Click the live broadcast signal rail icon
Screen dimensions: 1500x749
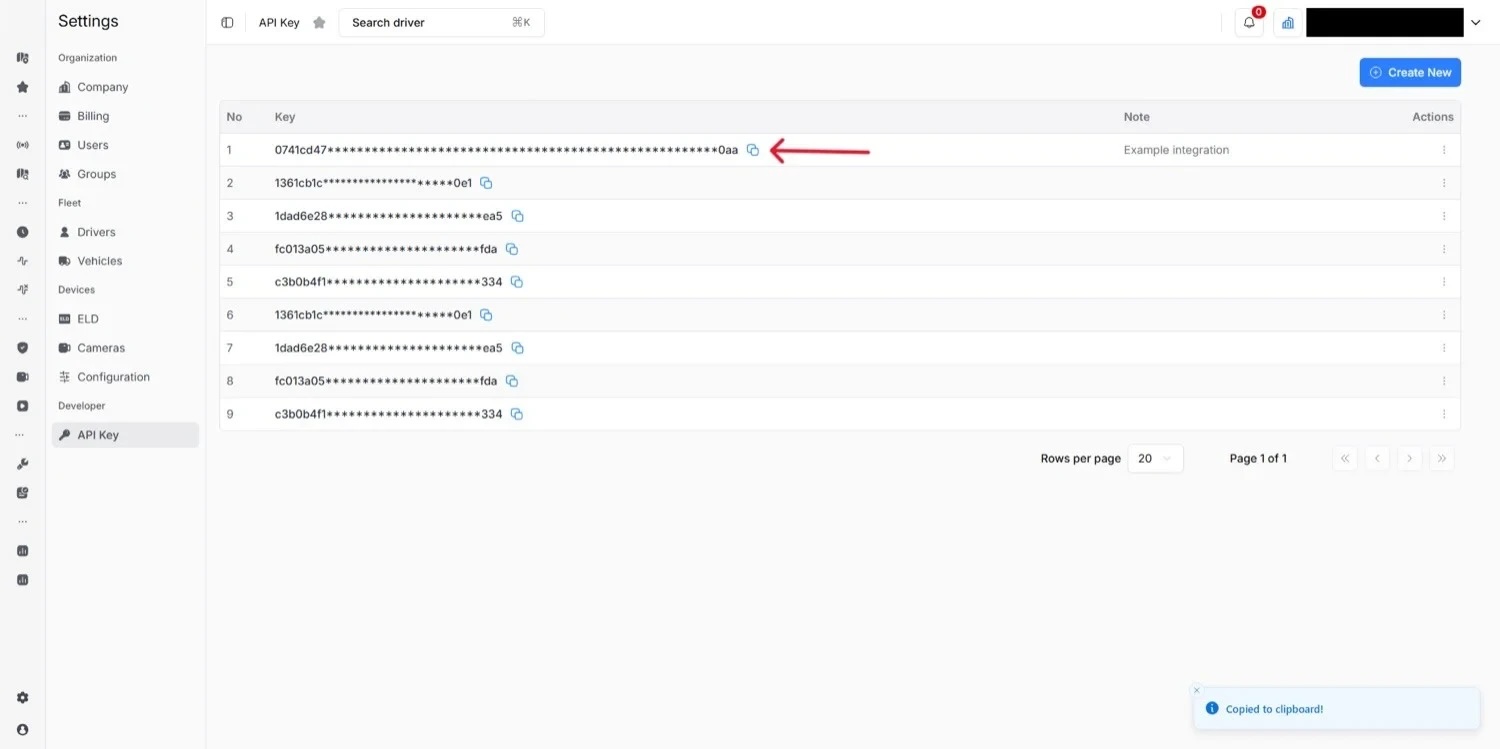click(23, 145)
